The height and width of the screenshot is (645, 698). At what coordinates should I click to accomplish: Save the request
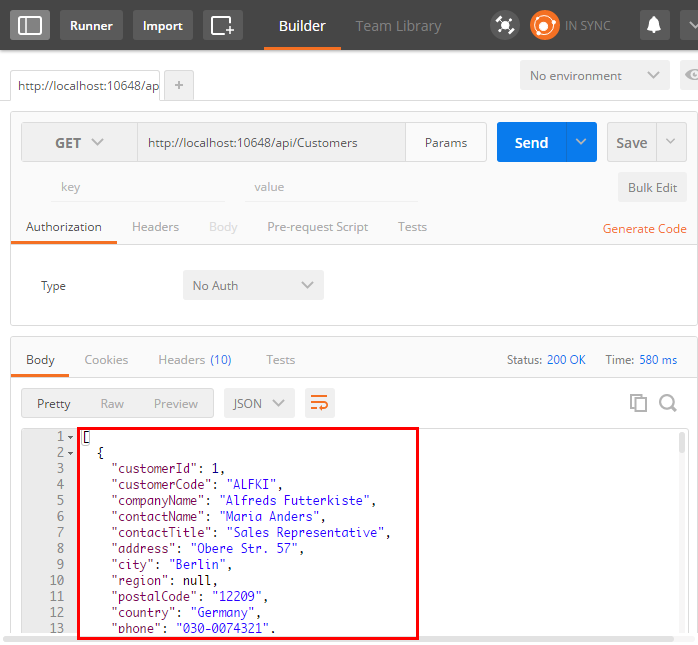pyautogui.click(x=632, y=142)
